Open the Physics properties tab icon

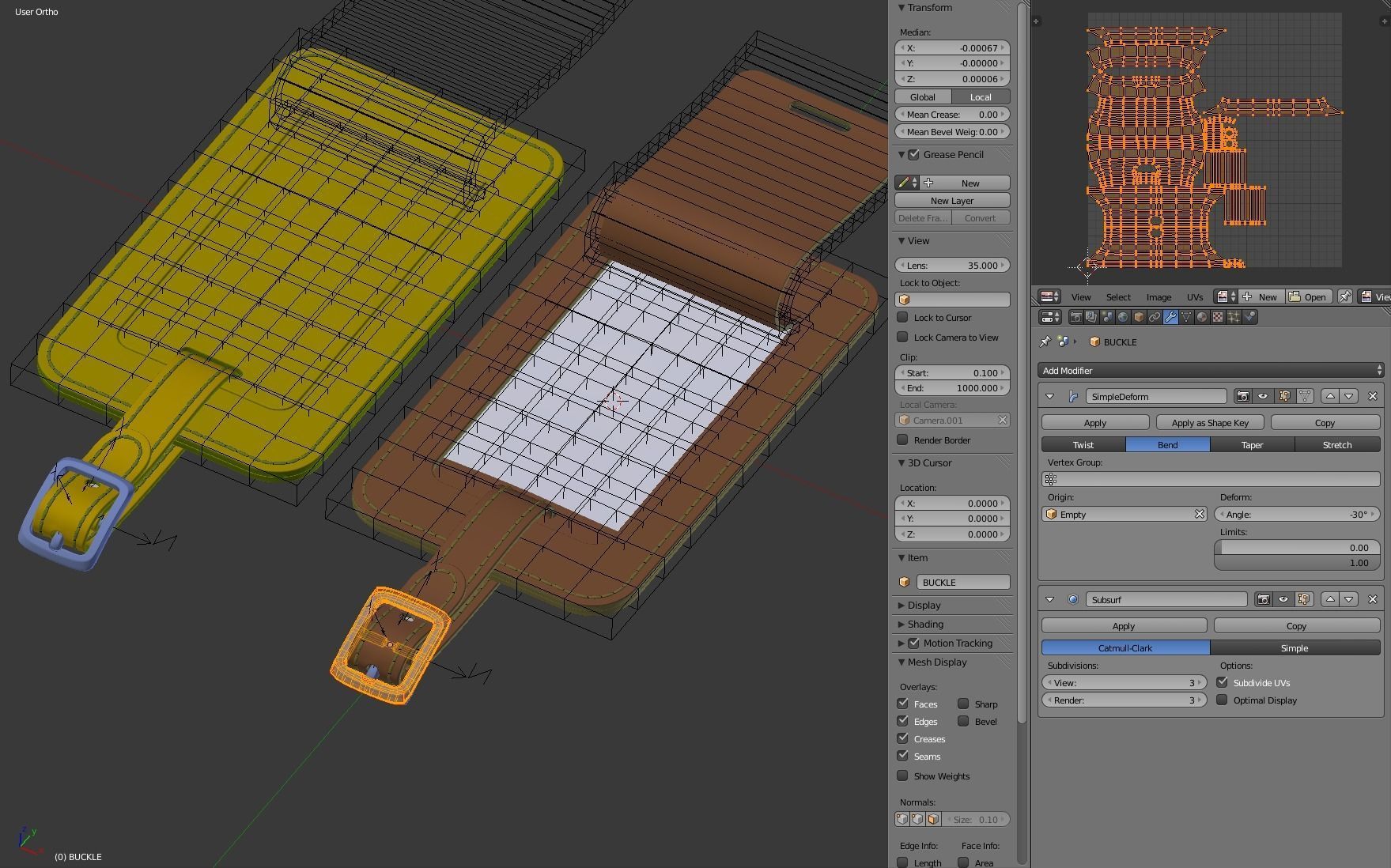coord(1249,317)
